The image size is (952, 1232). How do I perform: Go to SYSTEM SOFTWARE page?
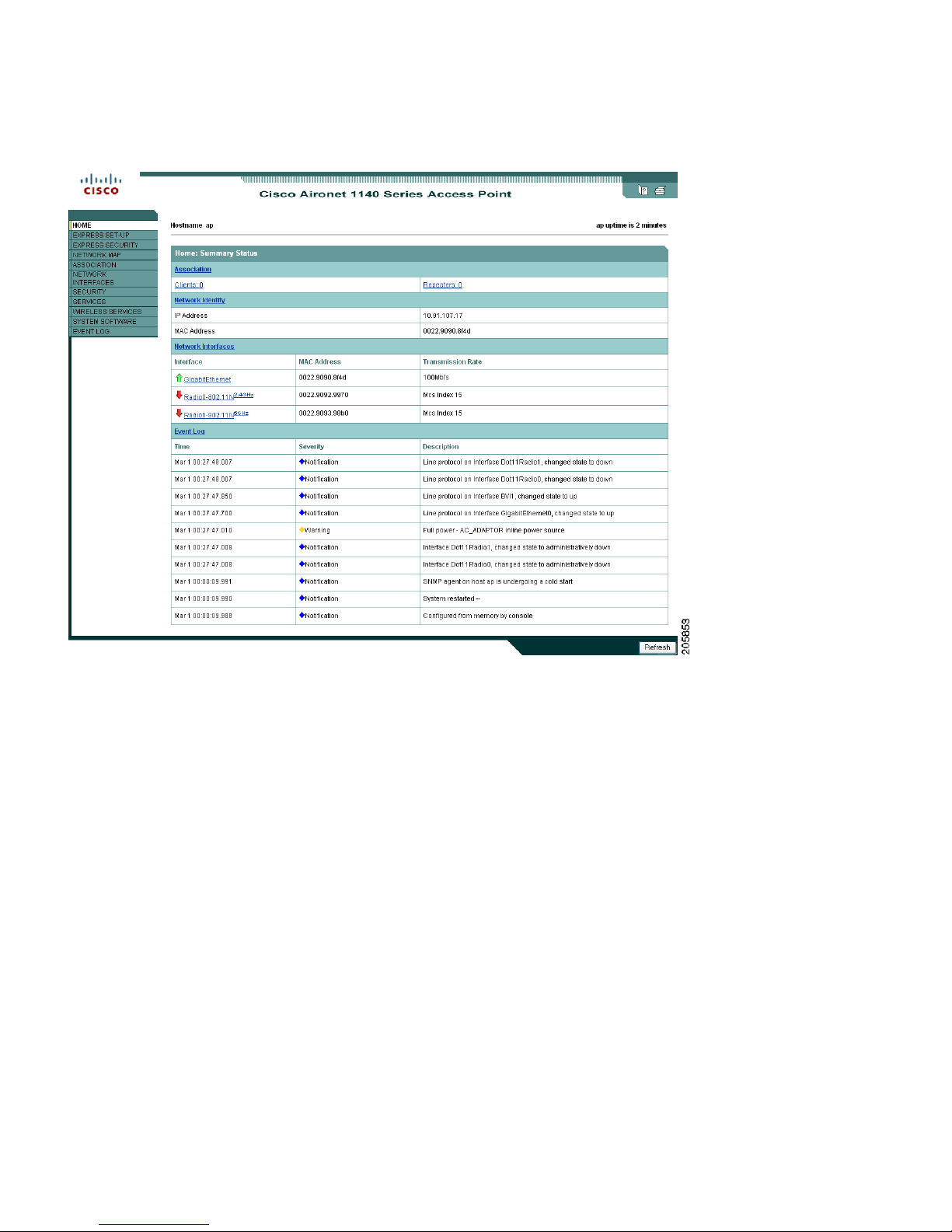tap(114, 322)
